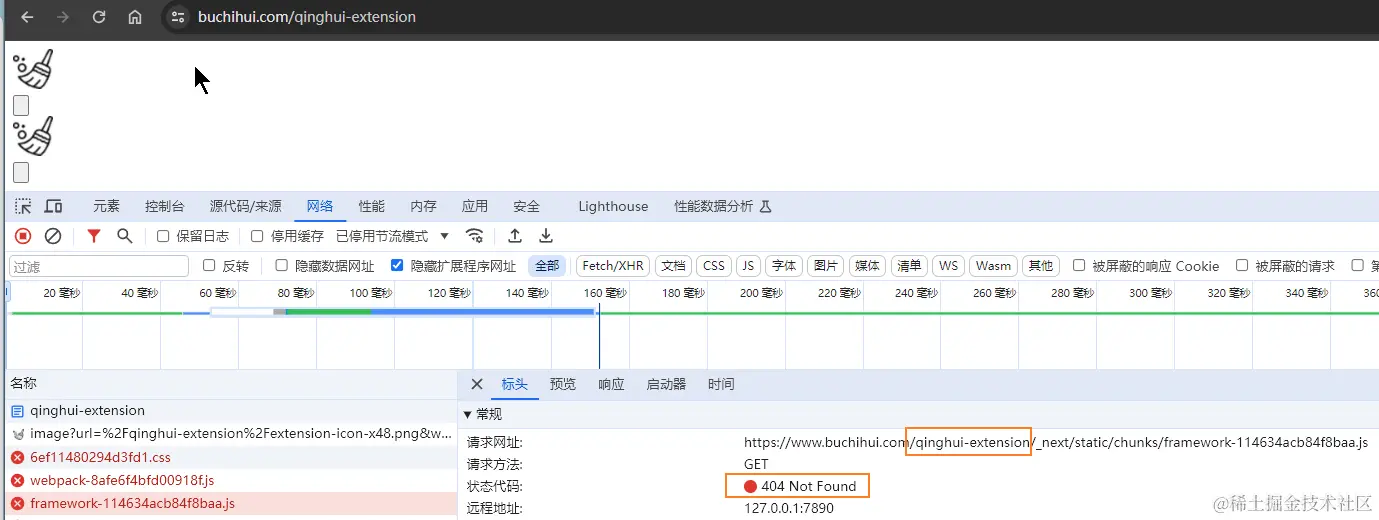Select 全部 filter type button
The height and width of the screenshot is (520, 1379).
[547, 266]
